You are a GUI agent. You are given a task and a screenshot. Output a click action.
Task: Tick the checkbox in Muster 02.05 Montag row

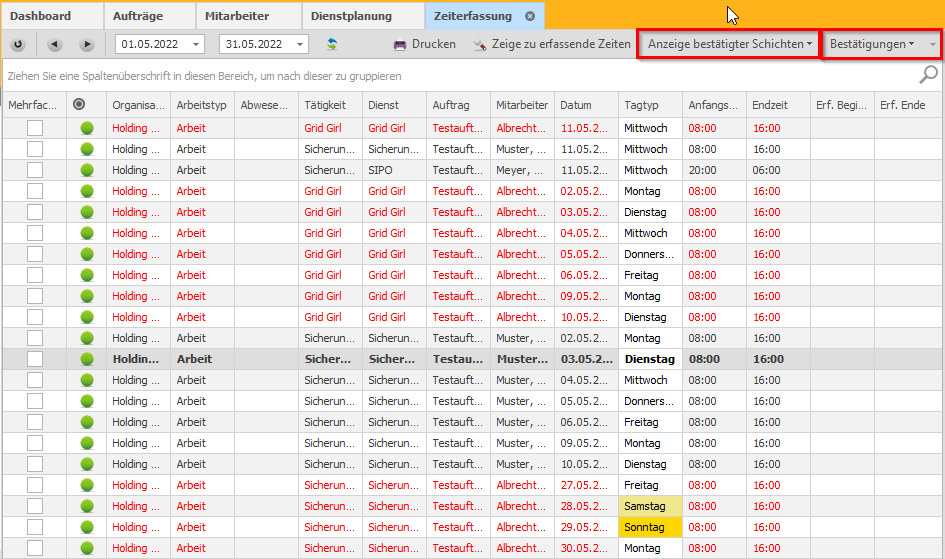click(x=35, y=338)
